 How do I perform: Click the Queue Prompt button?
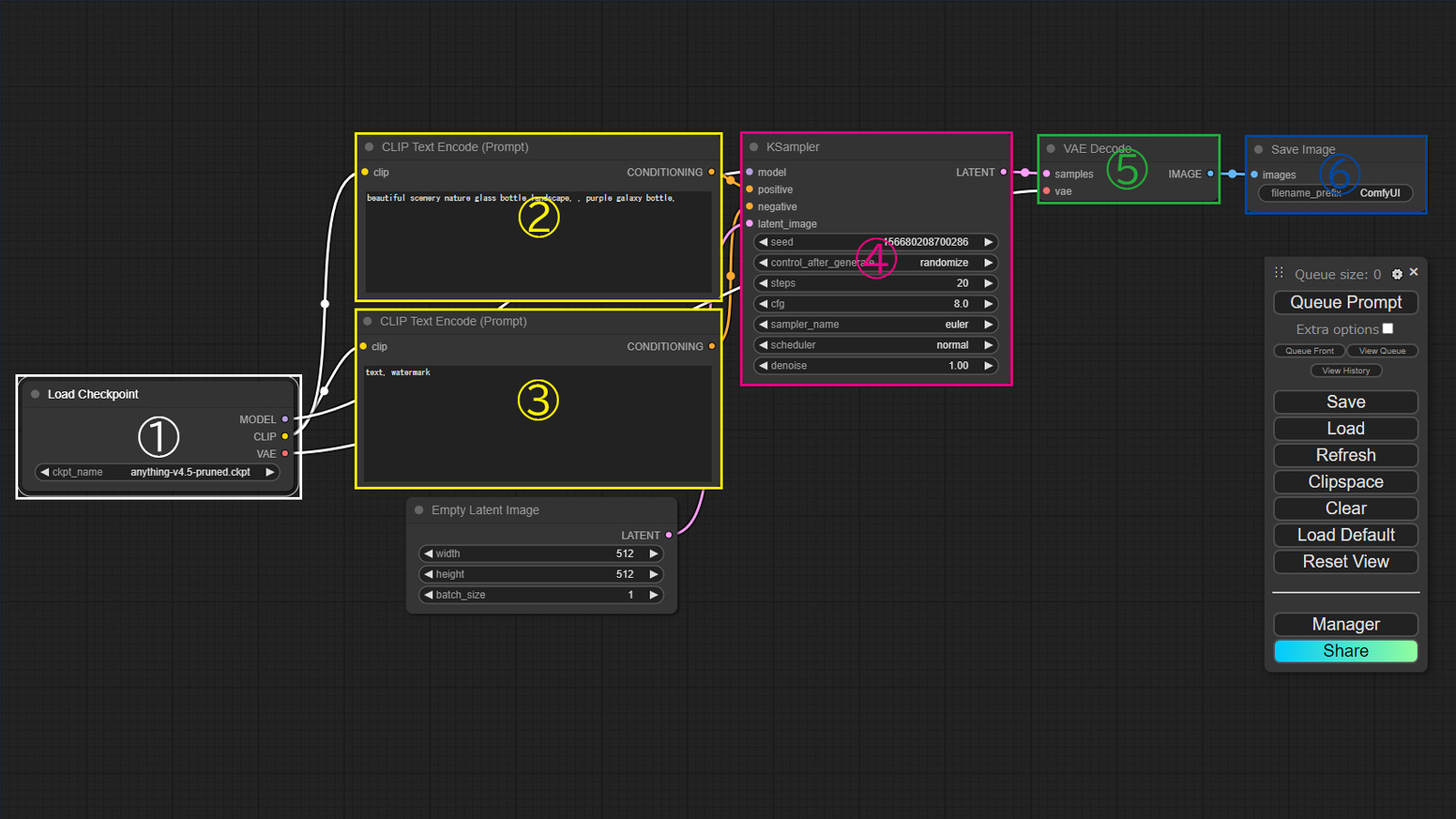click(1346, 302)
